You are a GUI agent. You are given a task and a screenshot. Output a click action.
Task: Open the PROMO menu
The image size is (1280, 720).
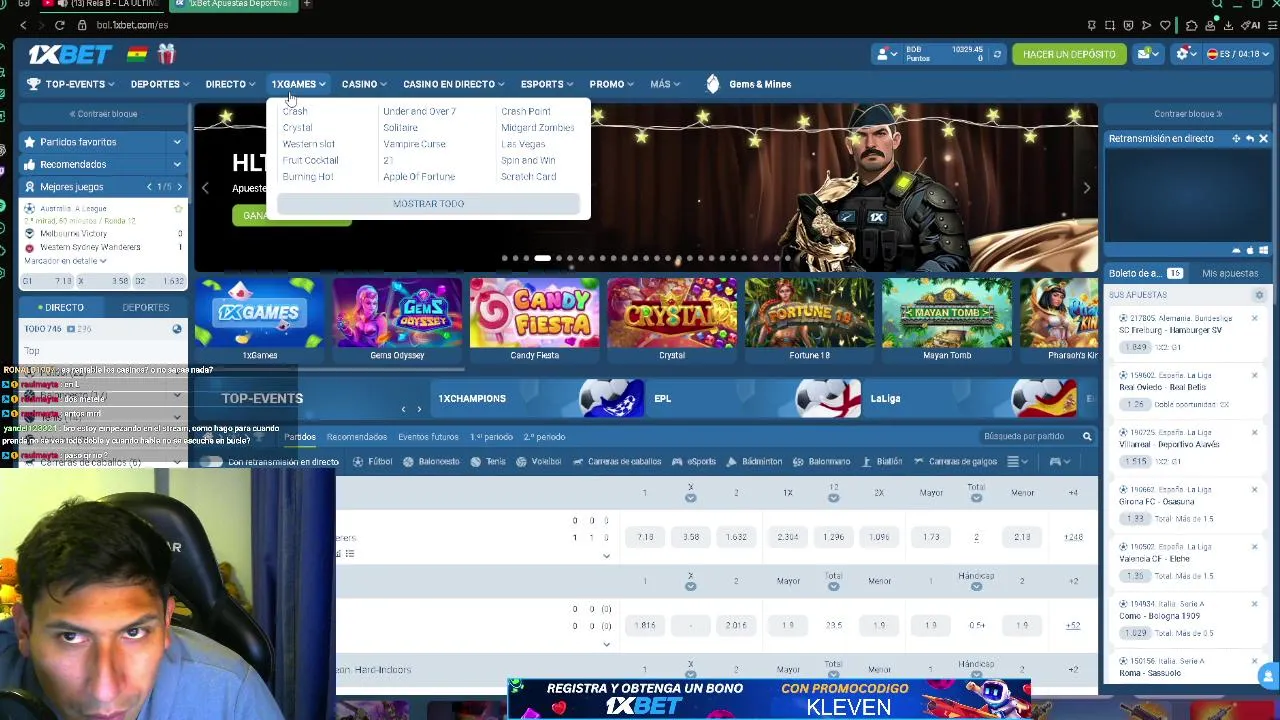pos(611,84)
